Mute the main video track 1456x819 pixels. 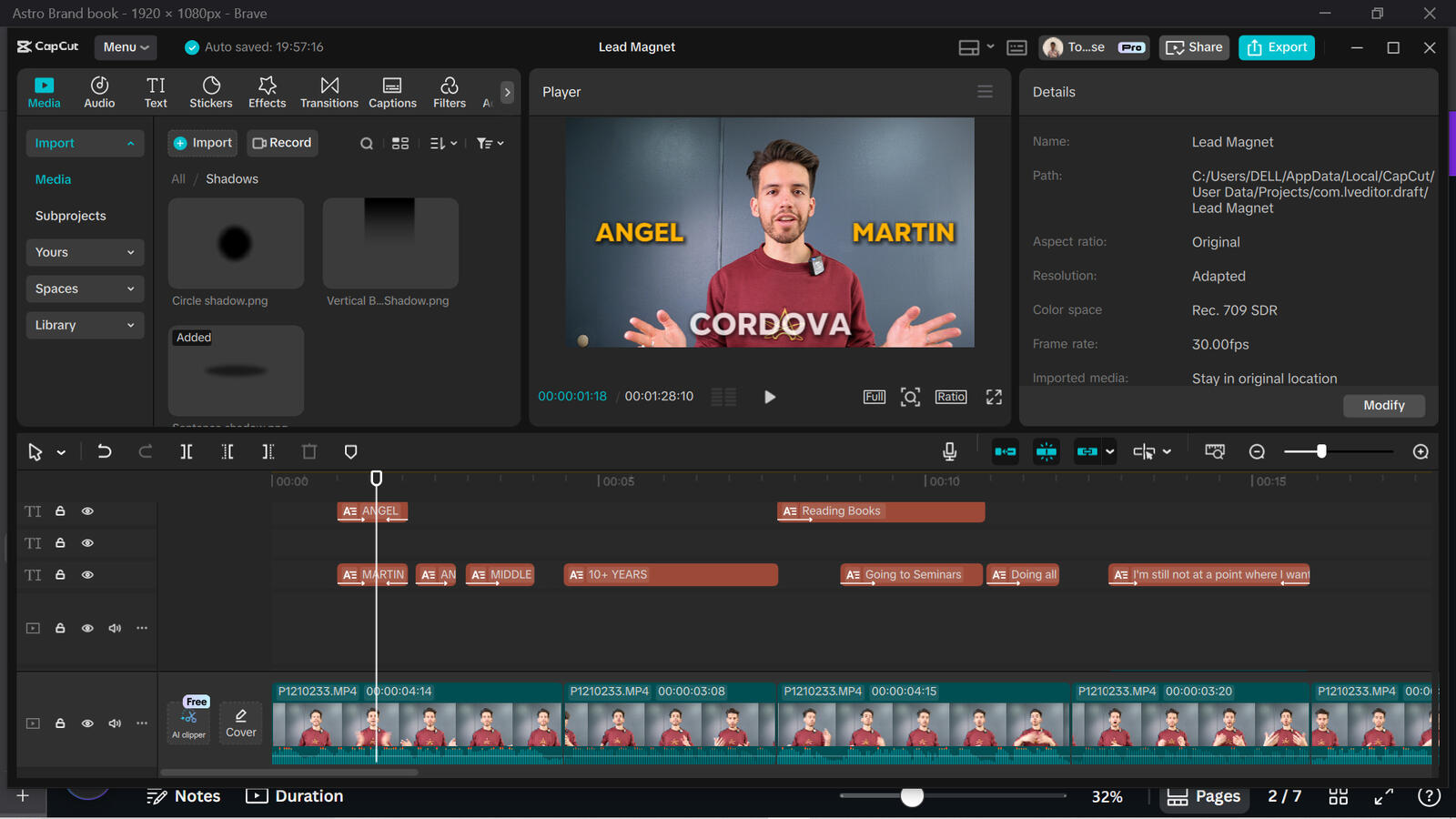[x=115, y=723]
